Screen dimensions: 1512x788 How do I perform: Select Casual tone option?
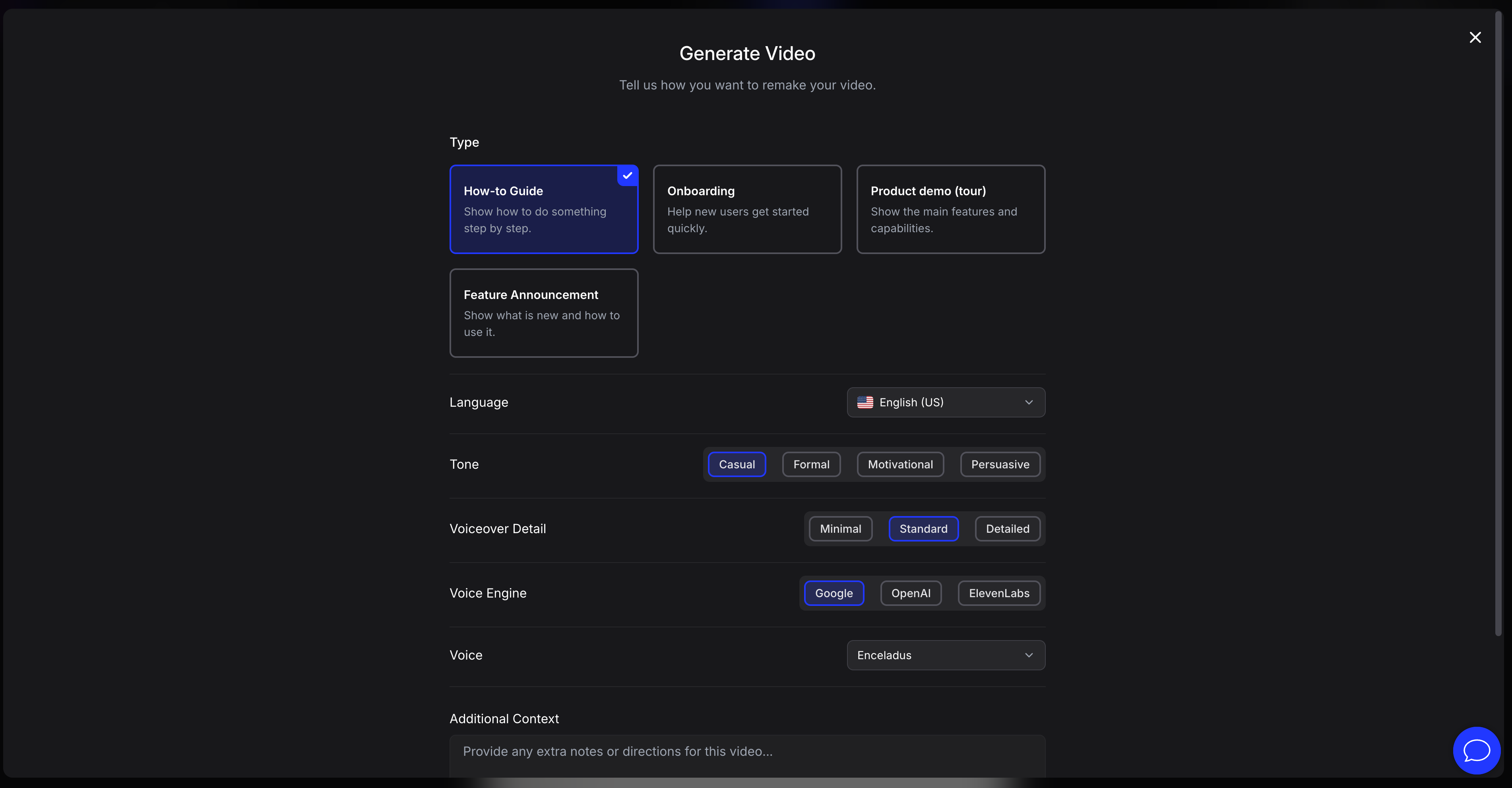point(737,464)
